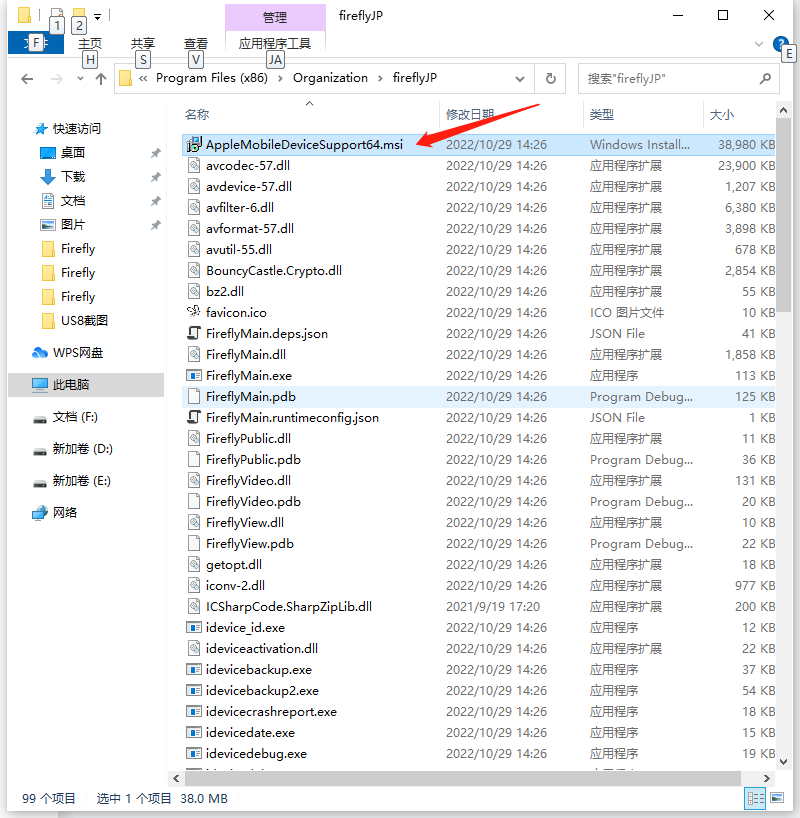Switch to the 查看 (View) ribbon tab
This screenshot has width=800, height=818.
[x=195, y=43]
